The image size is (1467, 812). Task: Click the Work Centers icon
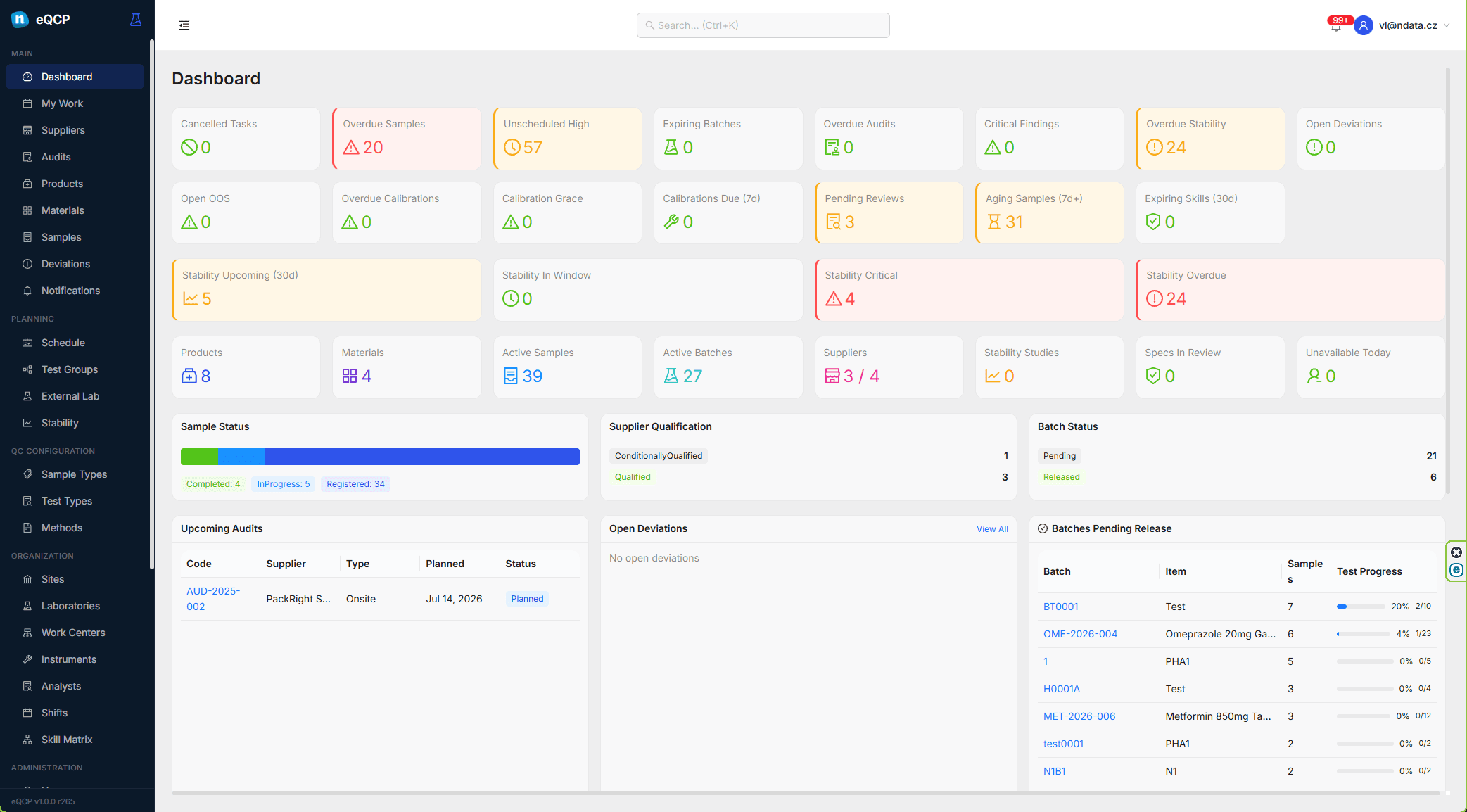27,633
